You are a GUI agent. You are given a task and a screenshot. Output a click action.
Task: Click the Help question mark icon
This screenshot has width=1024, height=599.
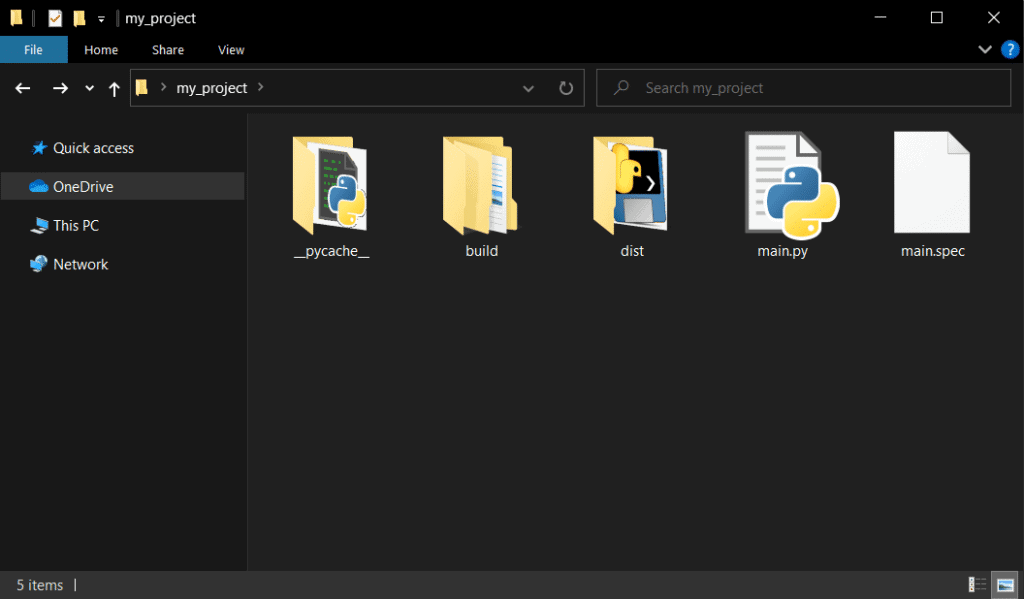[x=1010, y=49]
